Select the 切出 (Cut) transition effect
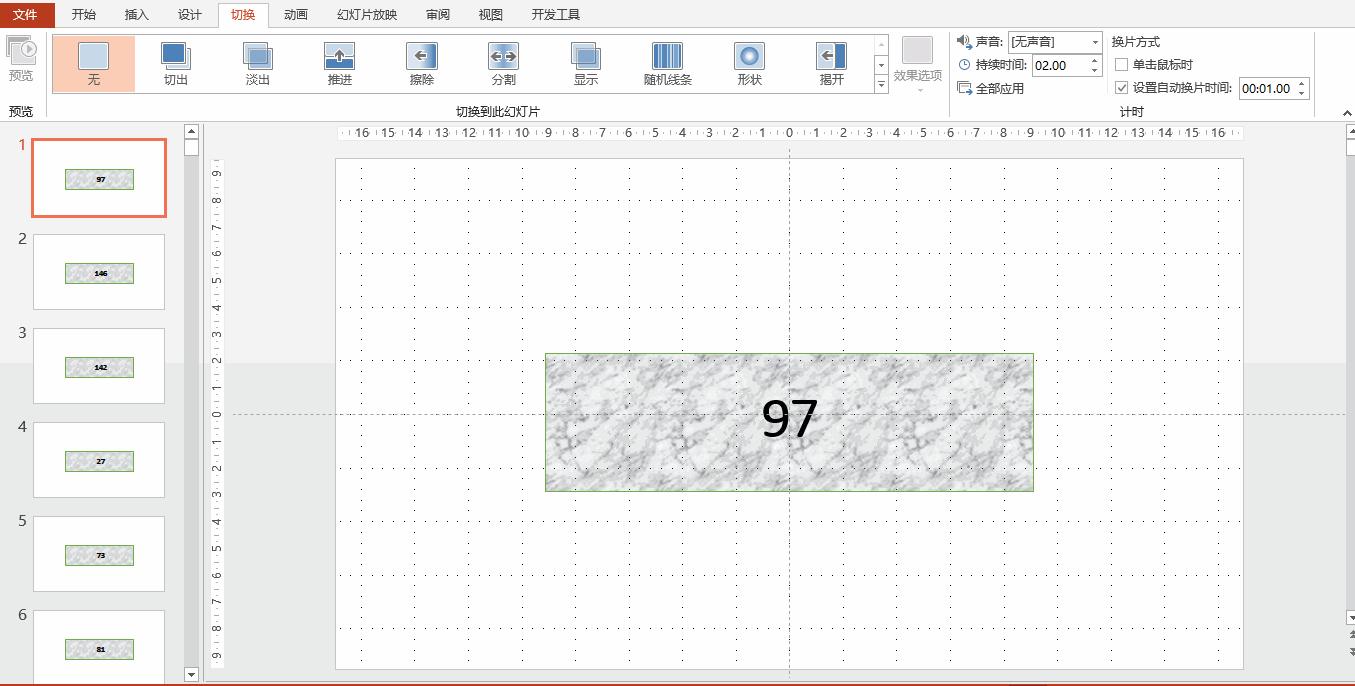1355x686 pixels. point(176,64)
